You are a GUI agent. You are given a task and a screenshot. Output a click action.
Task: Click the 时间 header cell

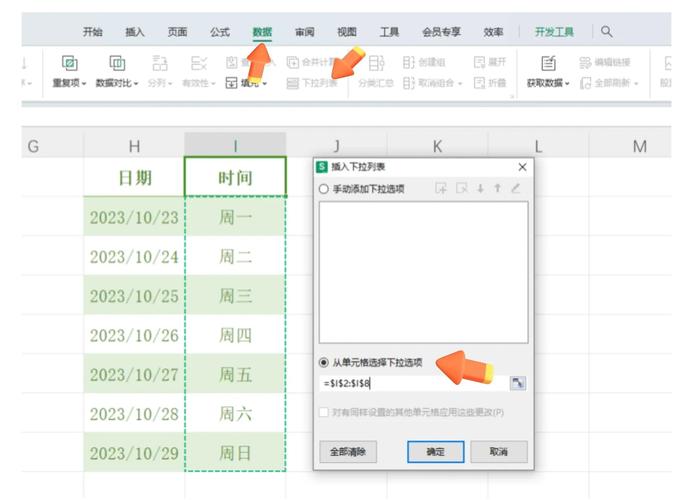pyautogui.click(x=235, y=177)
